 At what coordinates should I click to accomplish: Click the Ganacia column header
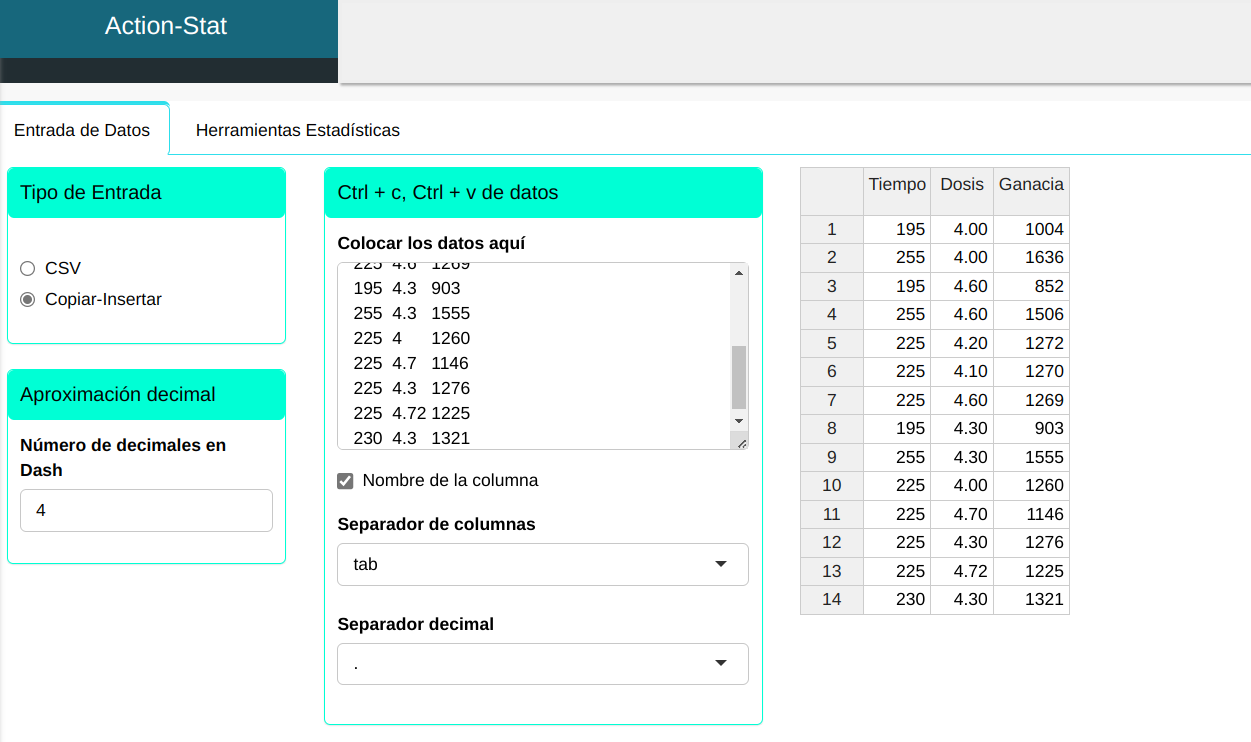pyautogui.click(x=1031, y=185)
